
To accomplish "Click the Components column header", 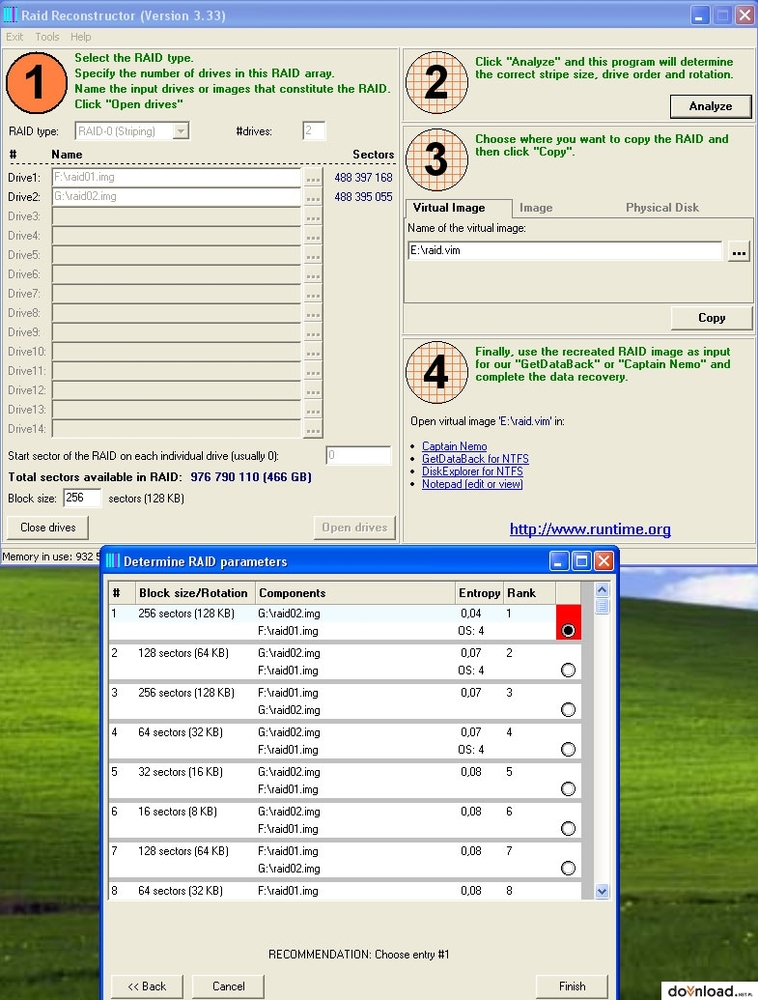I will tap(355, 593).
